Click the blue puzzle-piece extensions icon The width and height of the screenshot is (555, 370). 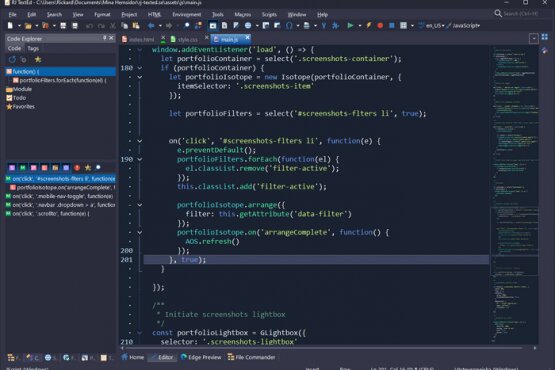pyautogui.click(x=336, y=25)
